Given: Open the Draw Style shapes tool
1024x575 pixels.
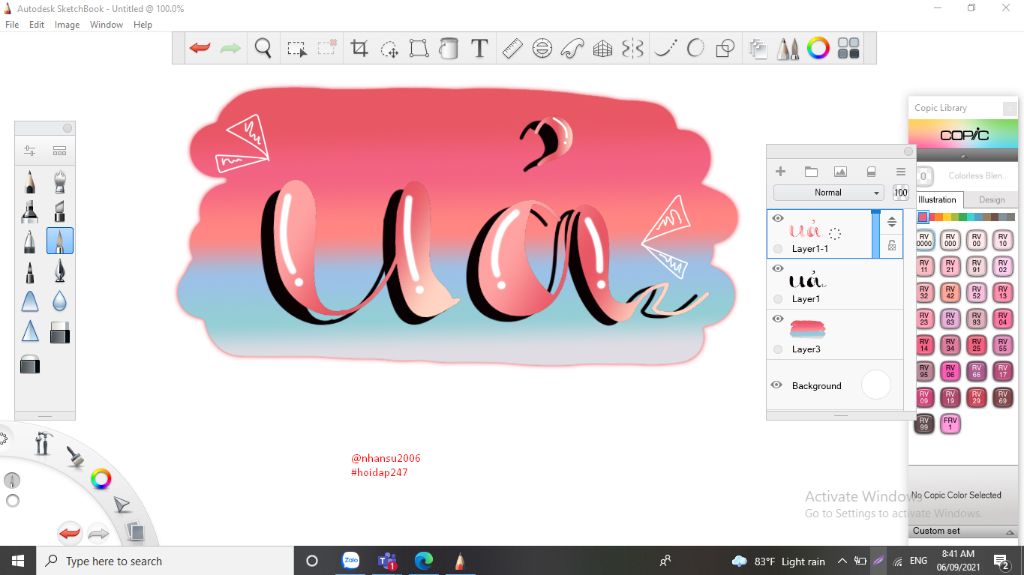Looking at the screenshot, I should 725,48.
